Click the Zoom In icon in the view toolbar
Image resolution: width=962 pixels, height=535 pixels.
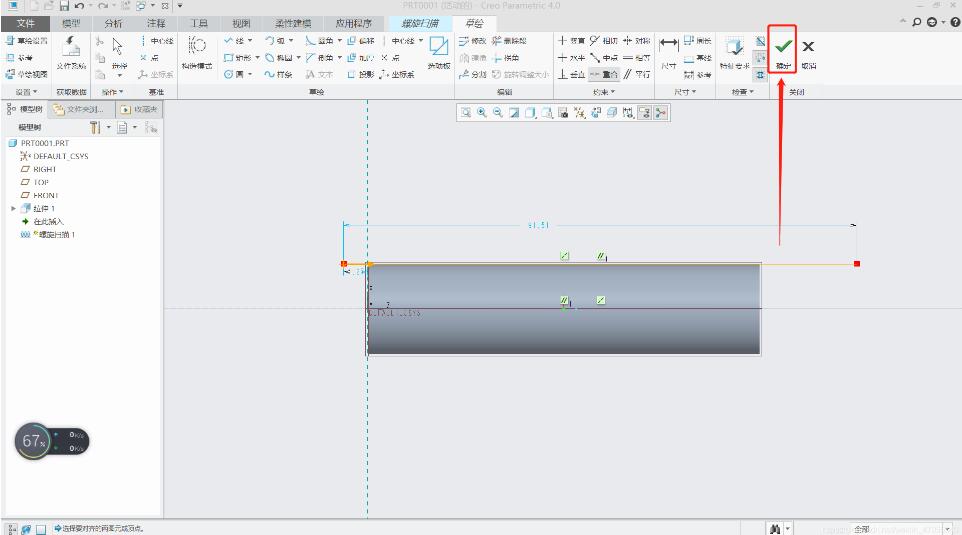tap(482, 113)
